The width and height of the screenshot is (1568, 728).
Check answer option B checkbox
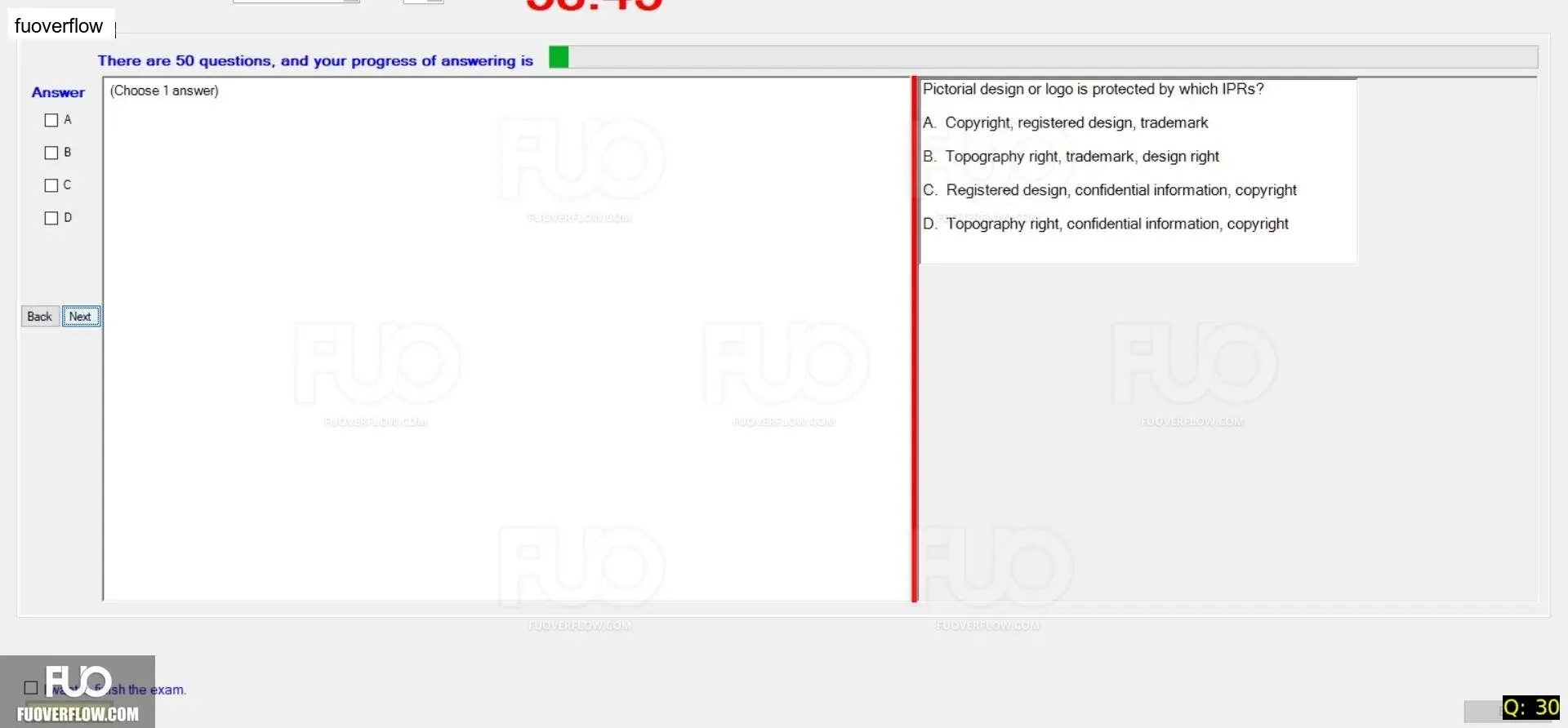[x=51, y=153]
